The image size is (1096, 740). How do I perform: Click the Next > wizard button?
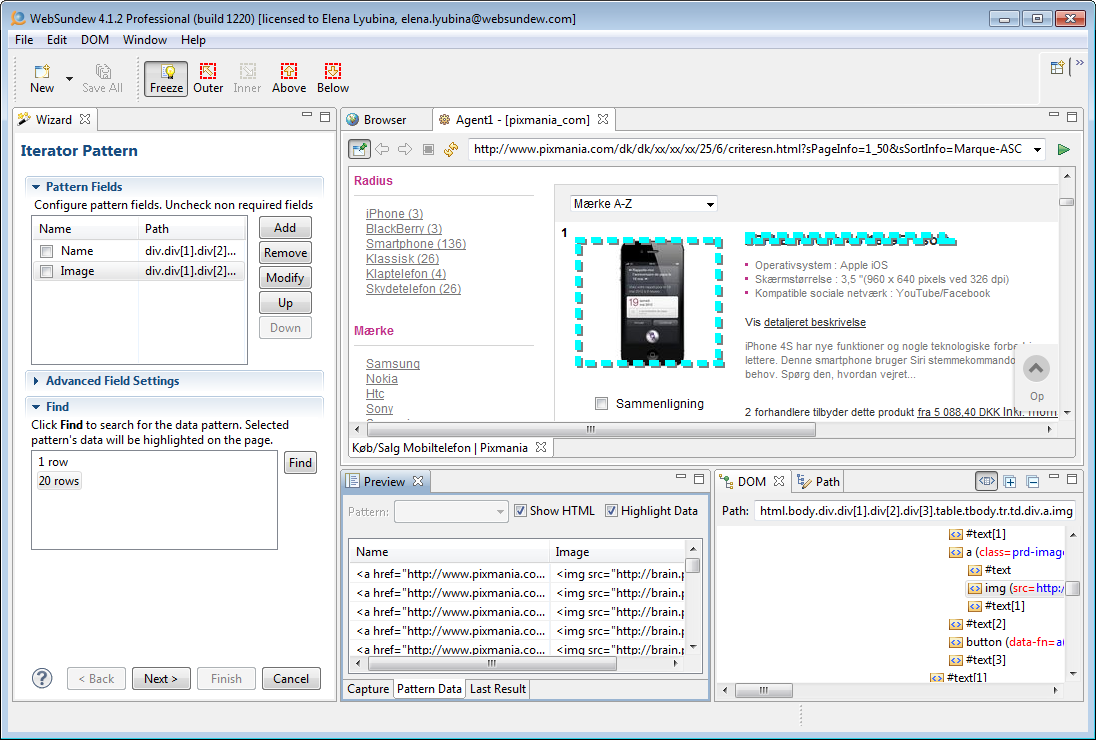click(161, 679)
